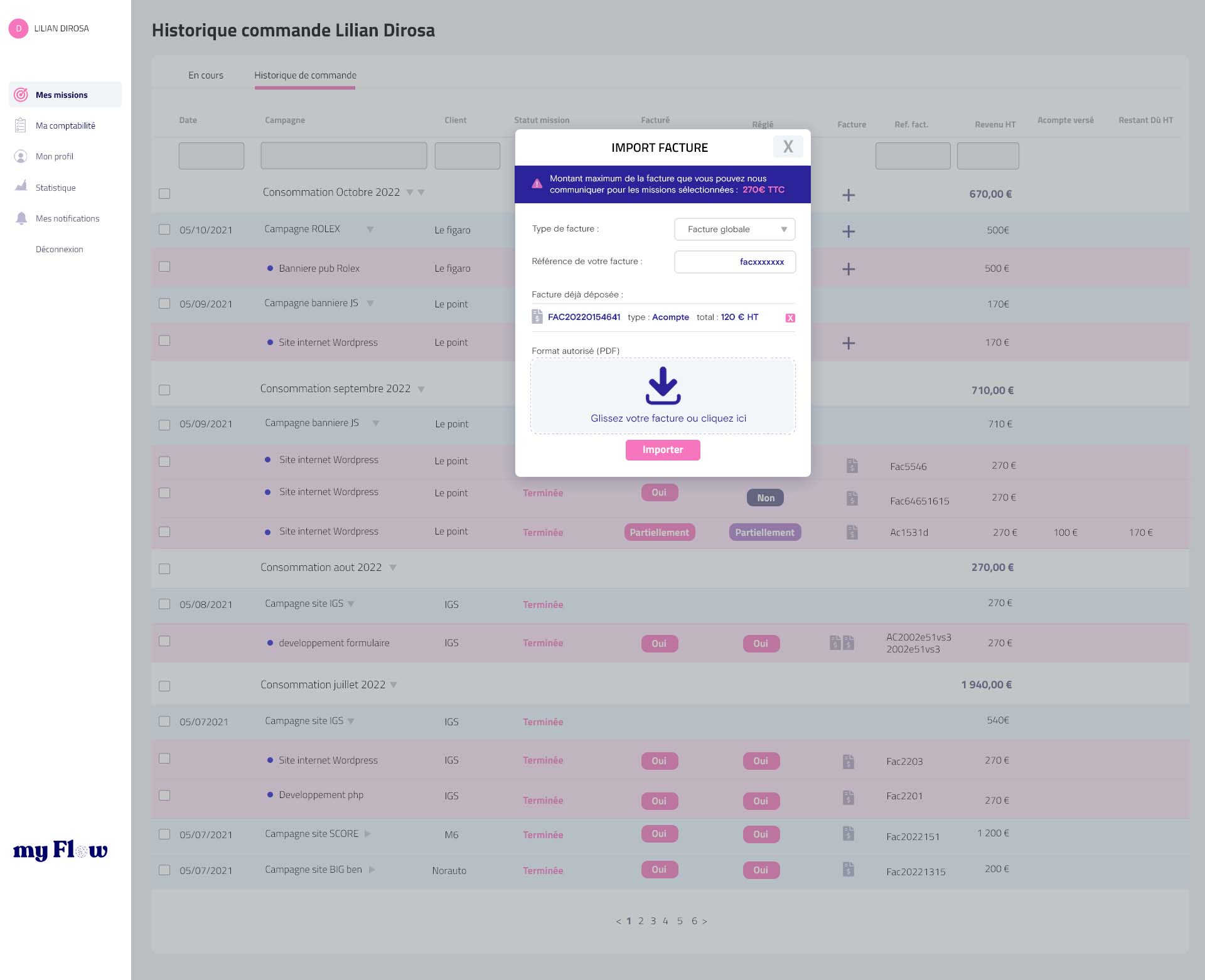Select checkbox for Campagne site SCORE row

(x=164, y=834)
